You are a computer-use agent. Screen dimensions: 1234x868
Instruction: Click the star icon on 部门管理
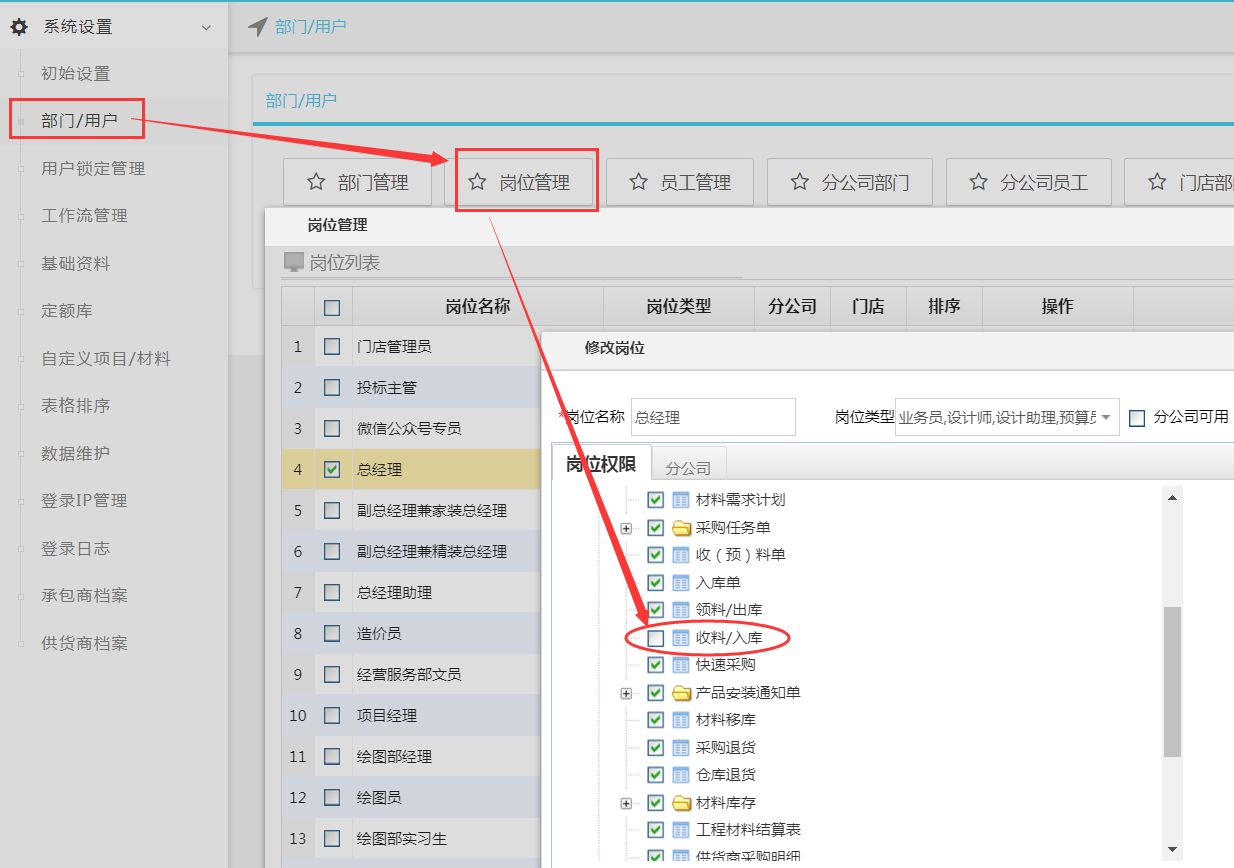[316, 182]
